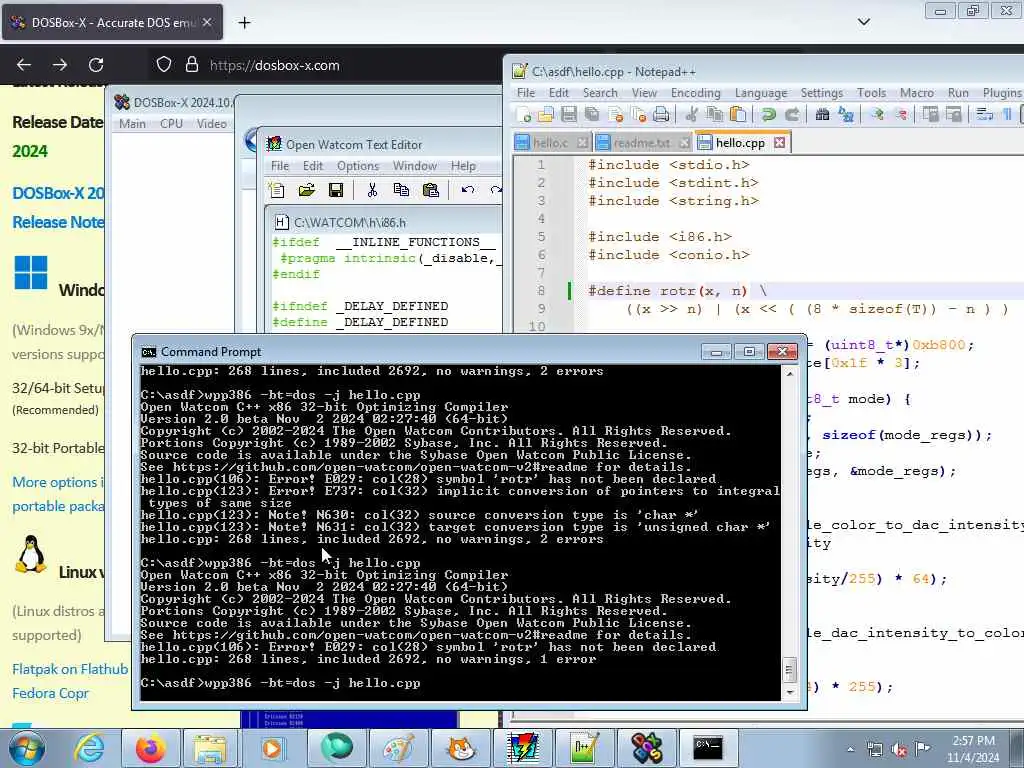Viewport: 1024px width, 768px height.
Task: Click Save All icon in Notepad++ toolbar
Action: (x=592, y=115)
